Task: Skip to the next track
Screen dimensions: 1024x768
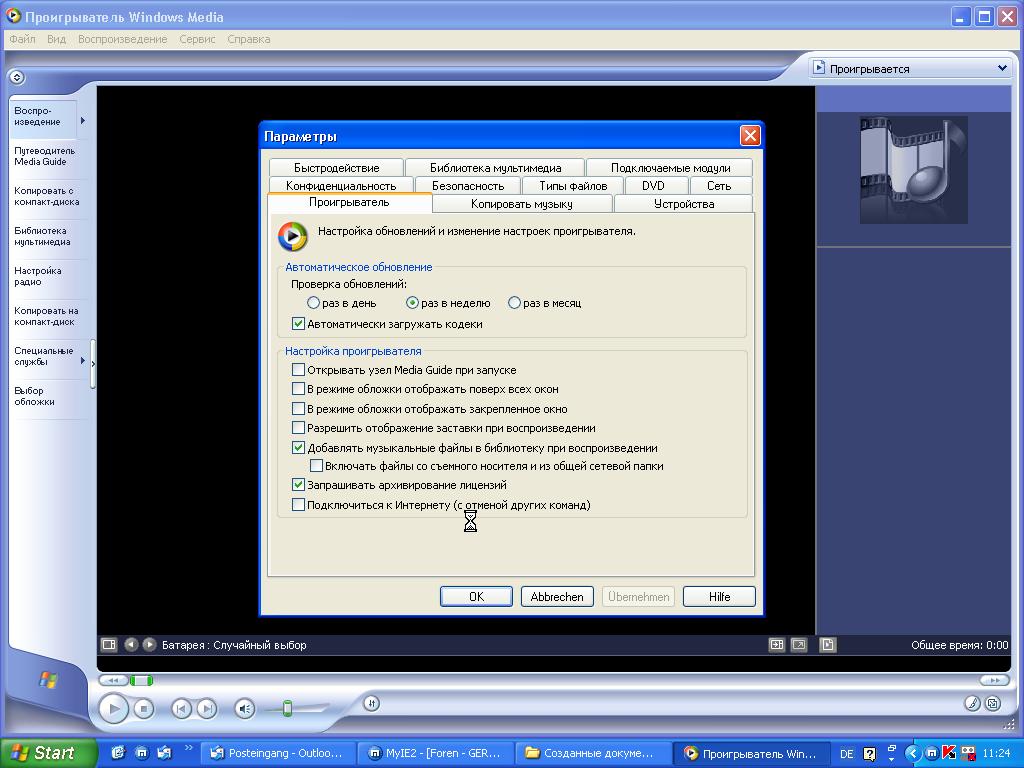Action: click(x=206, y=709)
